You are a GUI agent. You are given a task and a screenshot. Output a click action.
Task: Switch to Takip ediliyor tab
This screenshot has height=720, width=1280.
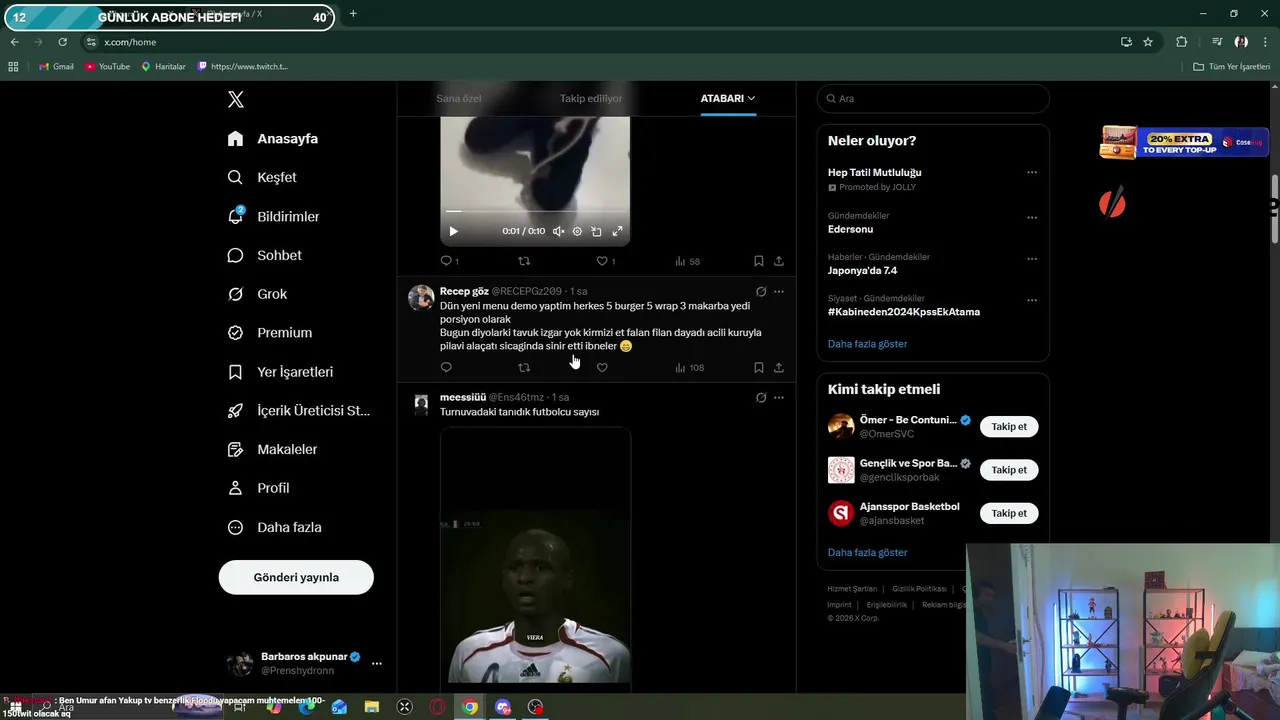(591, 98)
